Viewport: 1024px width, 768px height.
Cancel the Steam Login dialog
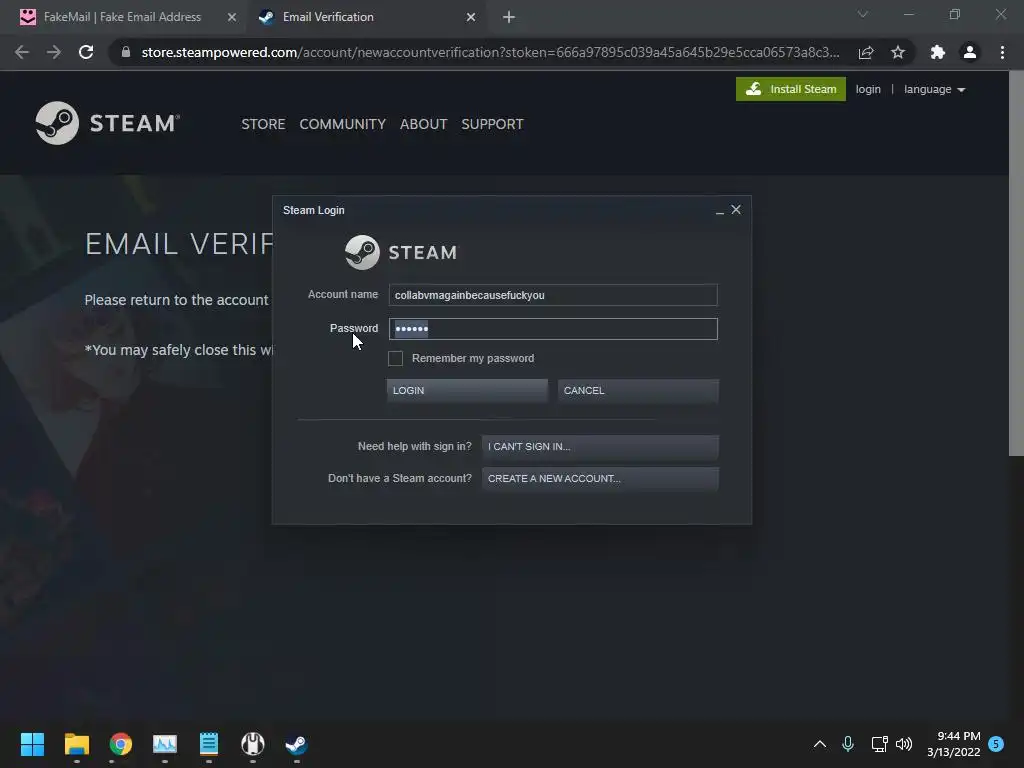pyautogui.click(x=638, y=391)
